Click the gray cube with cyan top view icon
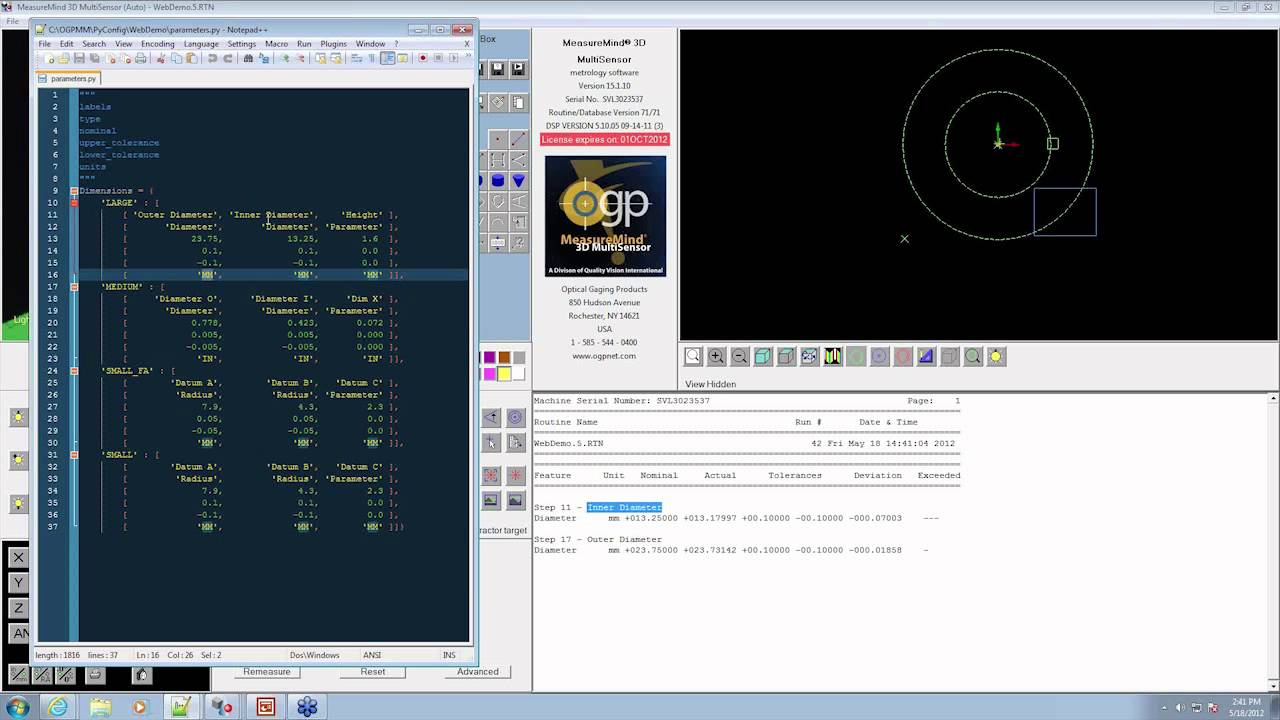Viewport: 1280px width, 720px height. pos(786,356)
